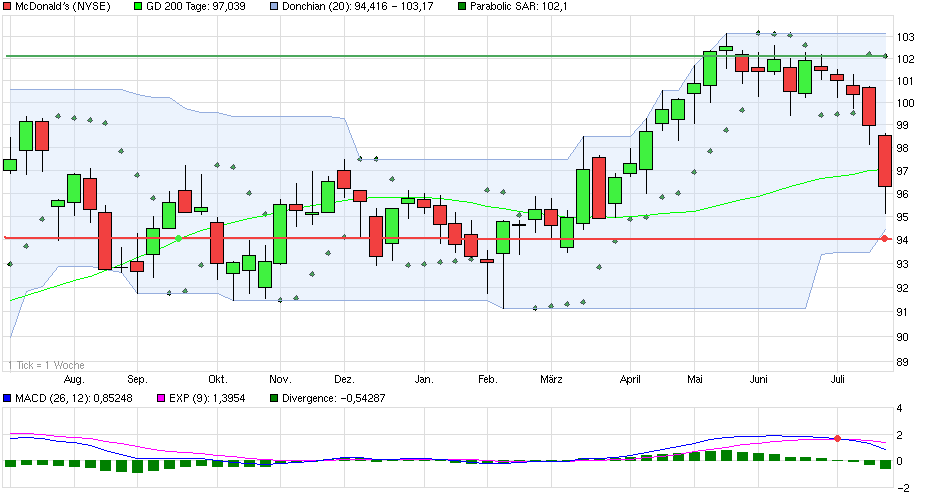The height and width of the screenshot is (496, 935).
Task: Click the dark green Parabolic SAR legend square
Action: coord(461,6)
